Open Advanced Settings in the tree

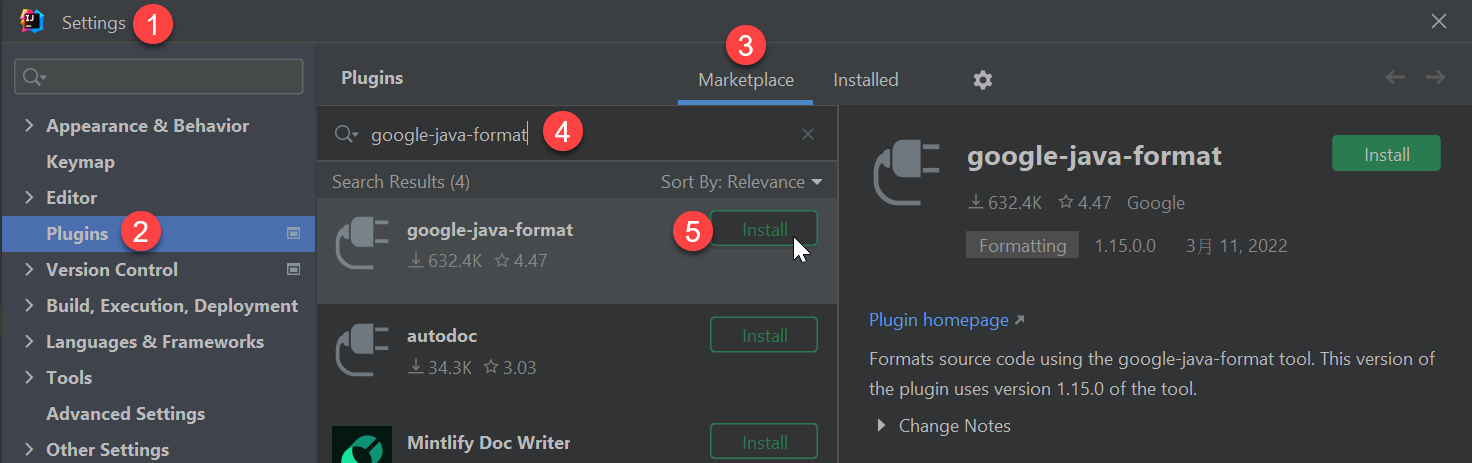(125, 413)
